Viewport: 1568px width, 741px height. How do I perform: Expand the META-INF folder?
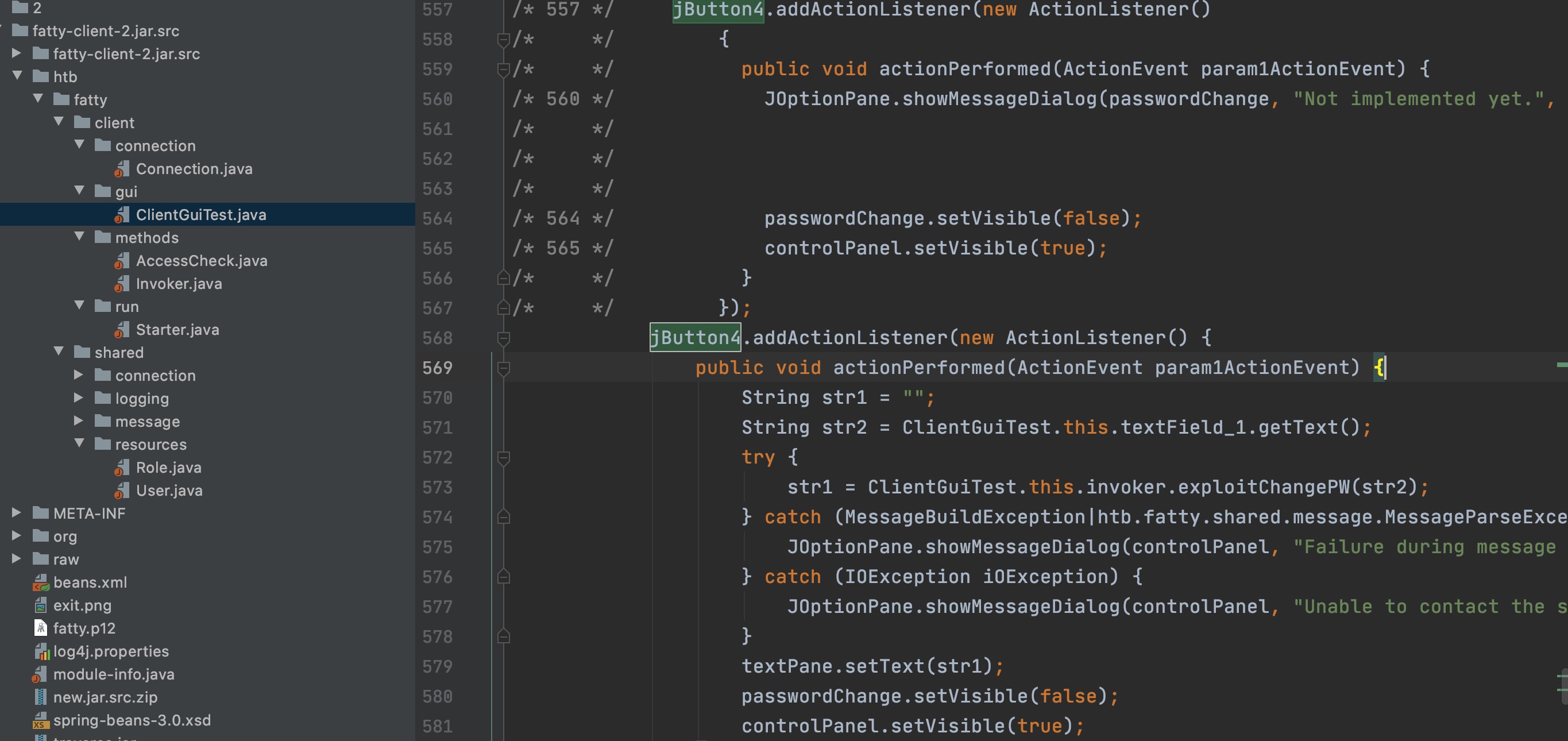(x=17, y=514)
